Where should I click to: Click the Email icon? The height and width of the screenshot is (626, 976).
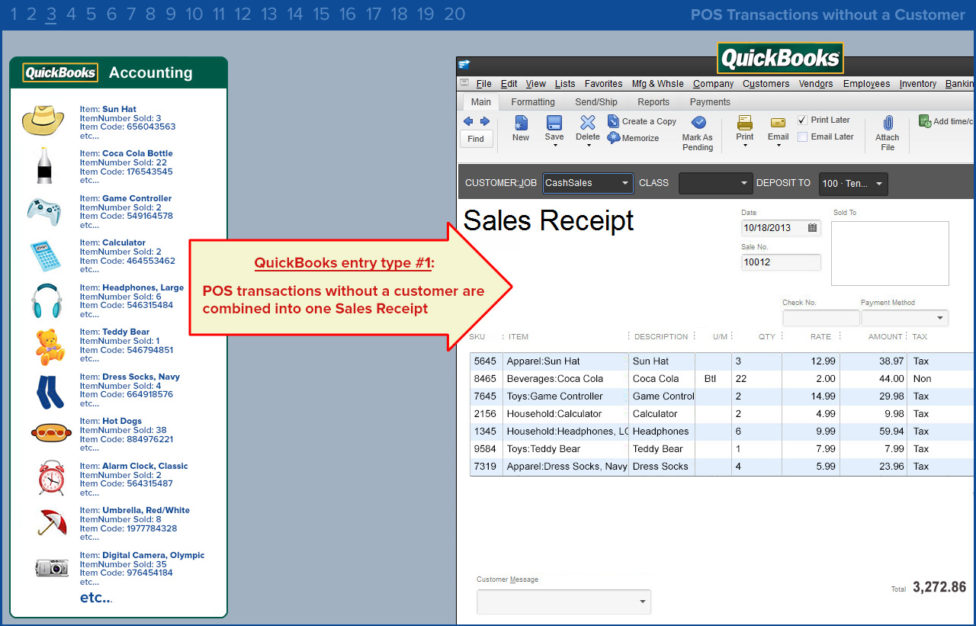pos(778,123)
